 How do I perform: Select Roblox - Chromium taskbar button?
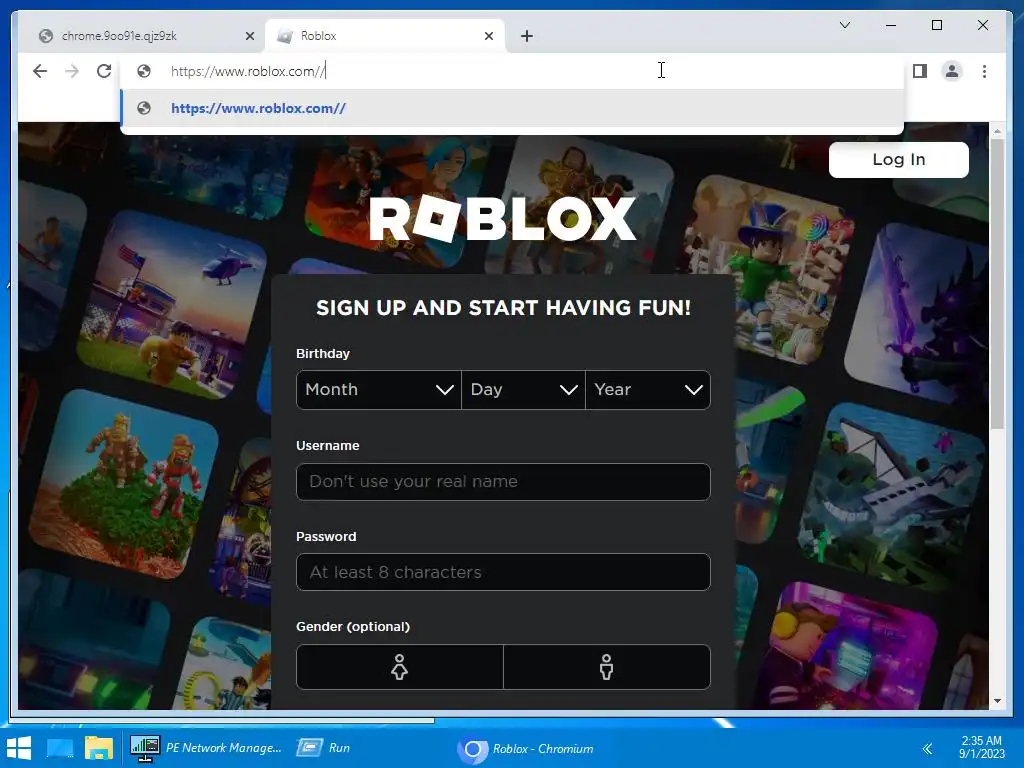[526, 748]
